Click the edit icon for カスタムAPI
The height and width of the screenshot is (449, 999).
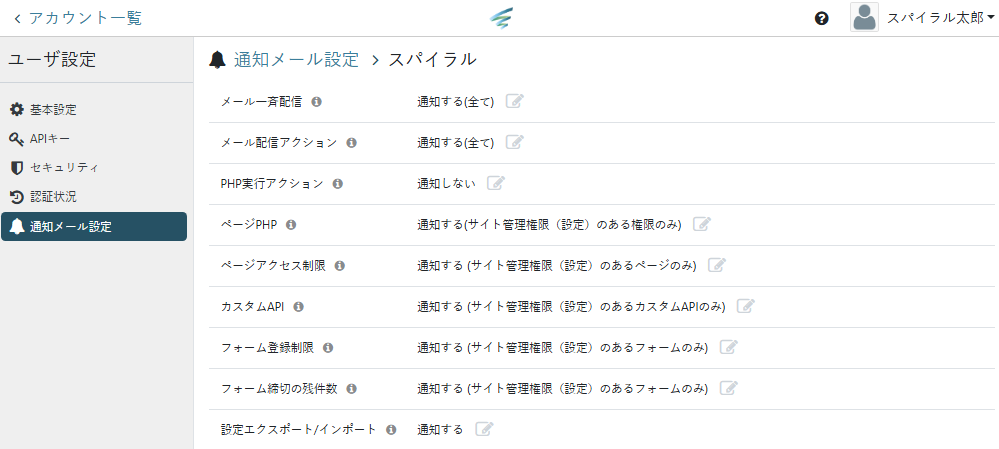(745, 306)
